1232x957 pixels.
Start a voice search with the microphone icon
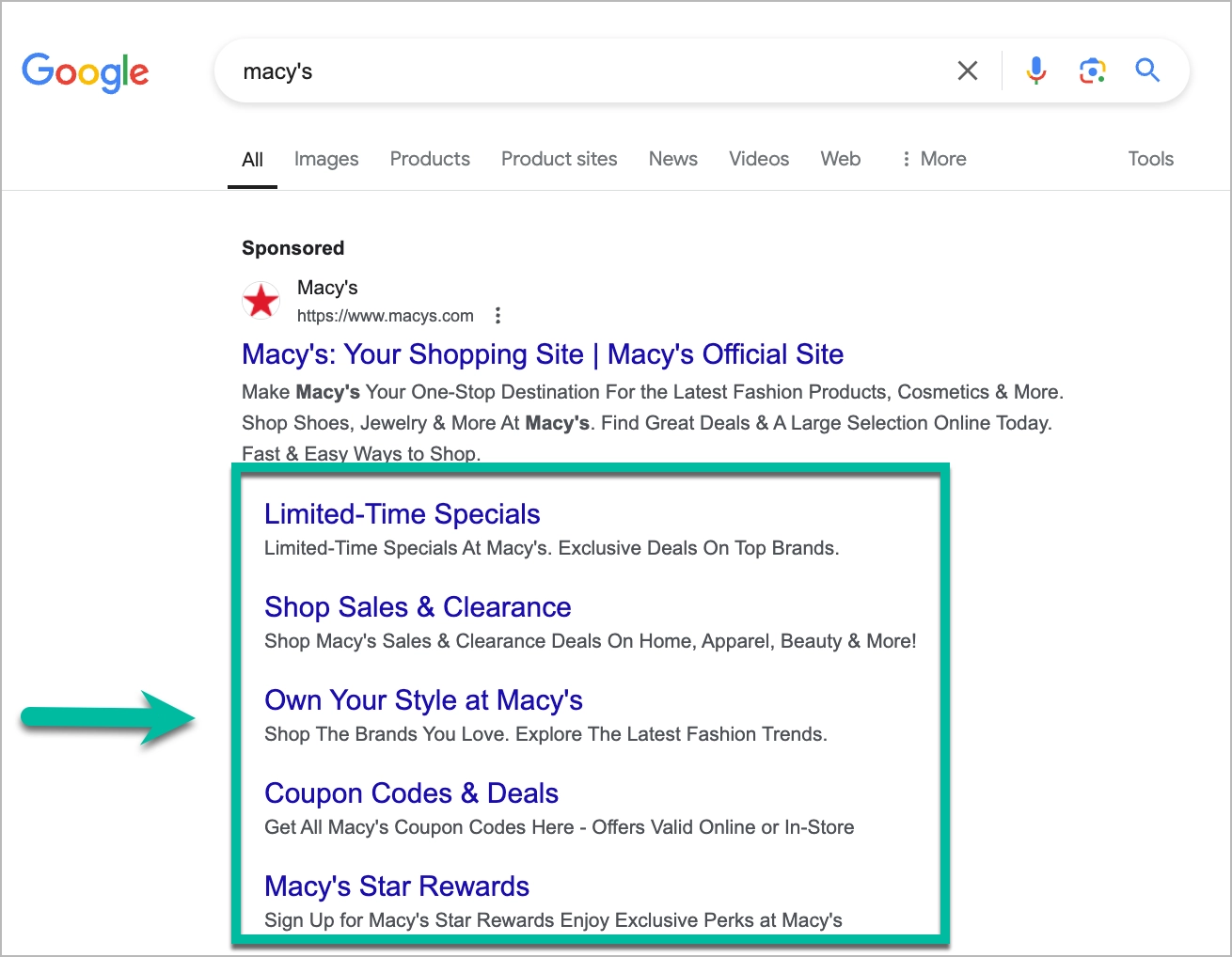(1035, 71)
